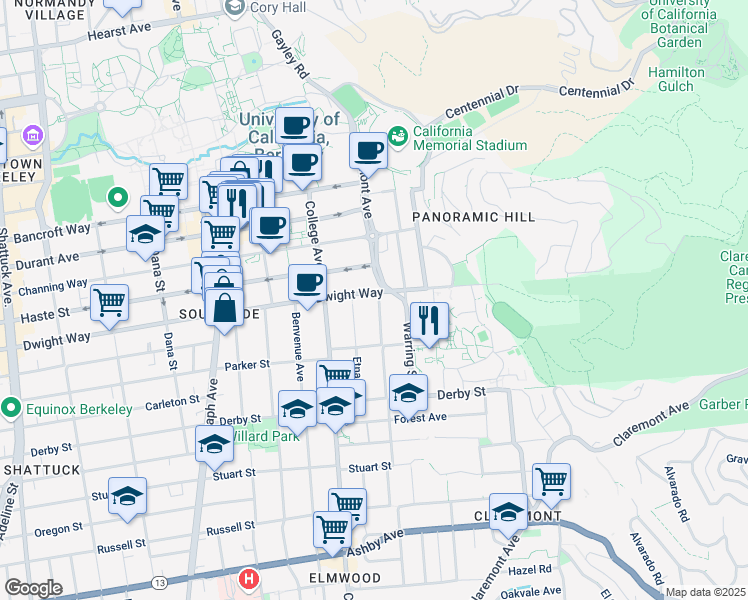Select the red hospital H marker near Elmwood

click(x=248, y=580)
